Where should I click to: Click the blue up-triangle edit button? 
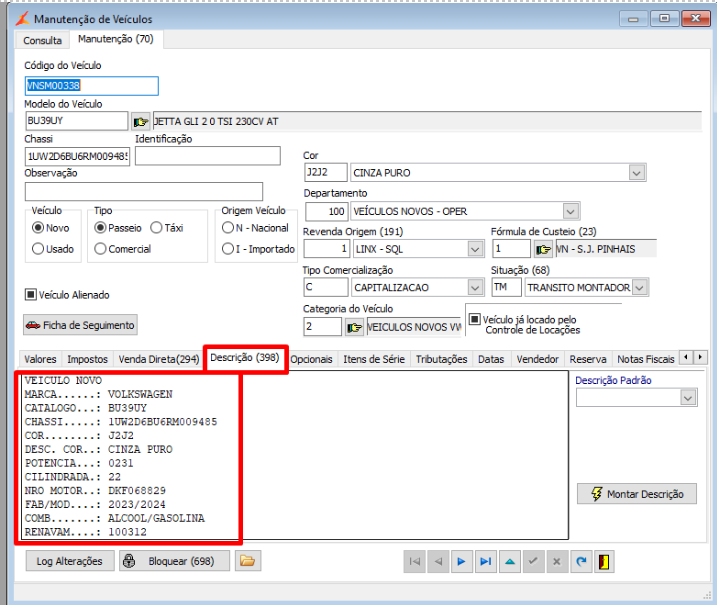[510, 562]
